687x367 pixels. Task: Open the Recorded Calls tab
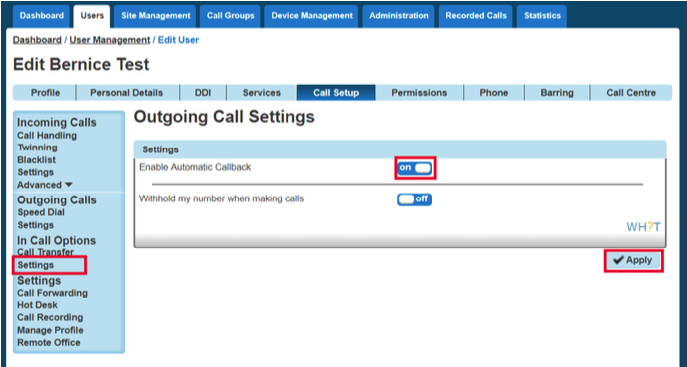(x=476, y=16)
